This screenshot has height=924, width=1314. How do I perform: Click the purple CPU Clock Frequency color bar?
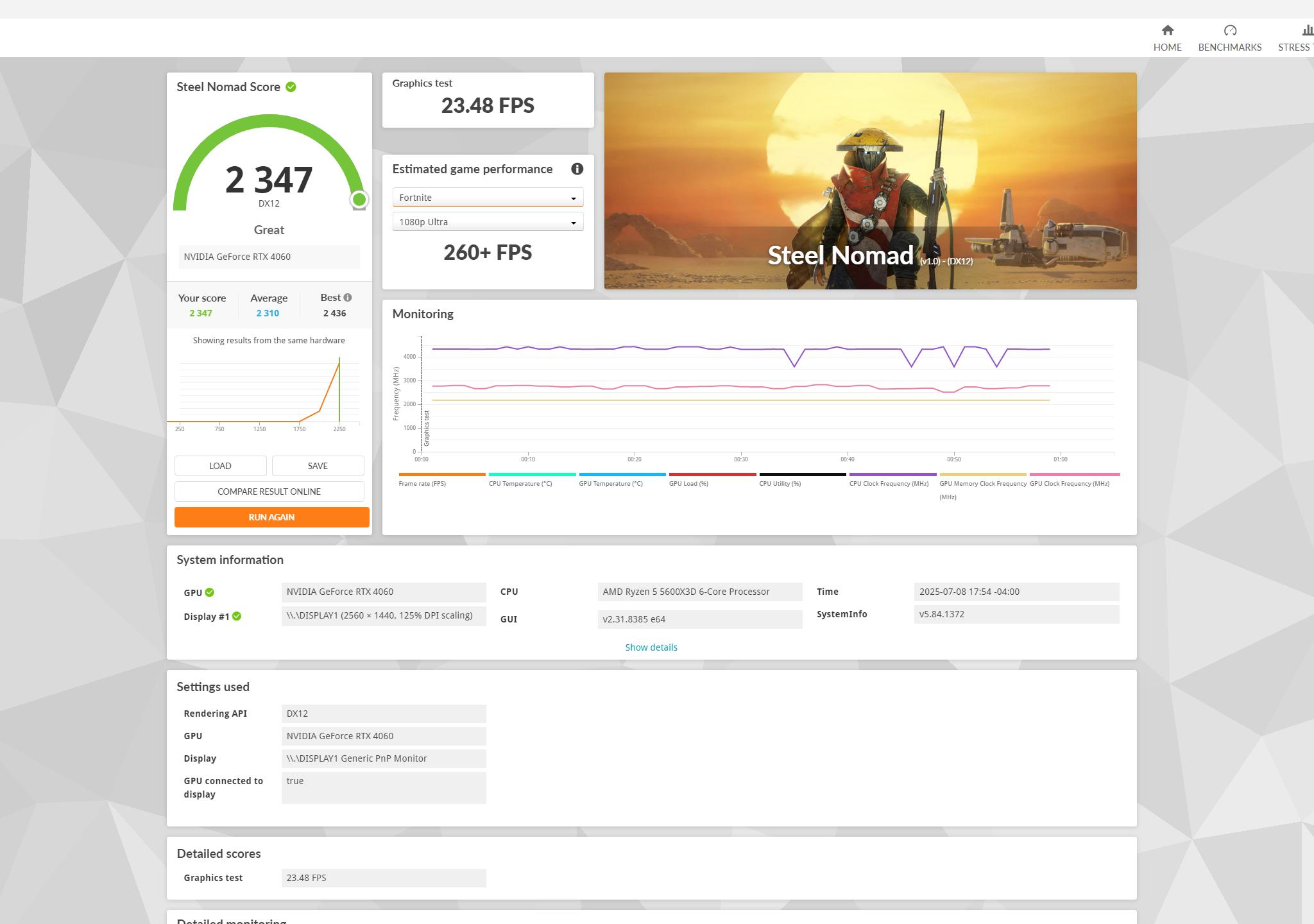click(892, 475)
